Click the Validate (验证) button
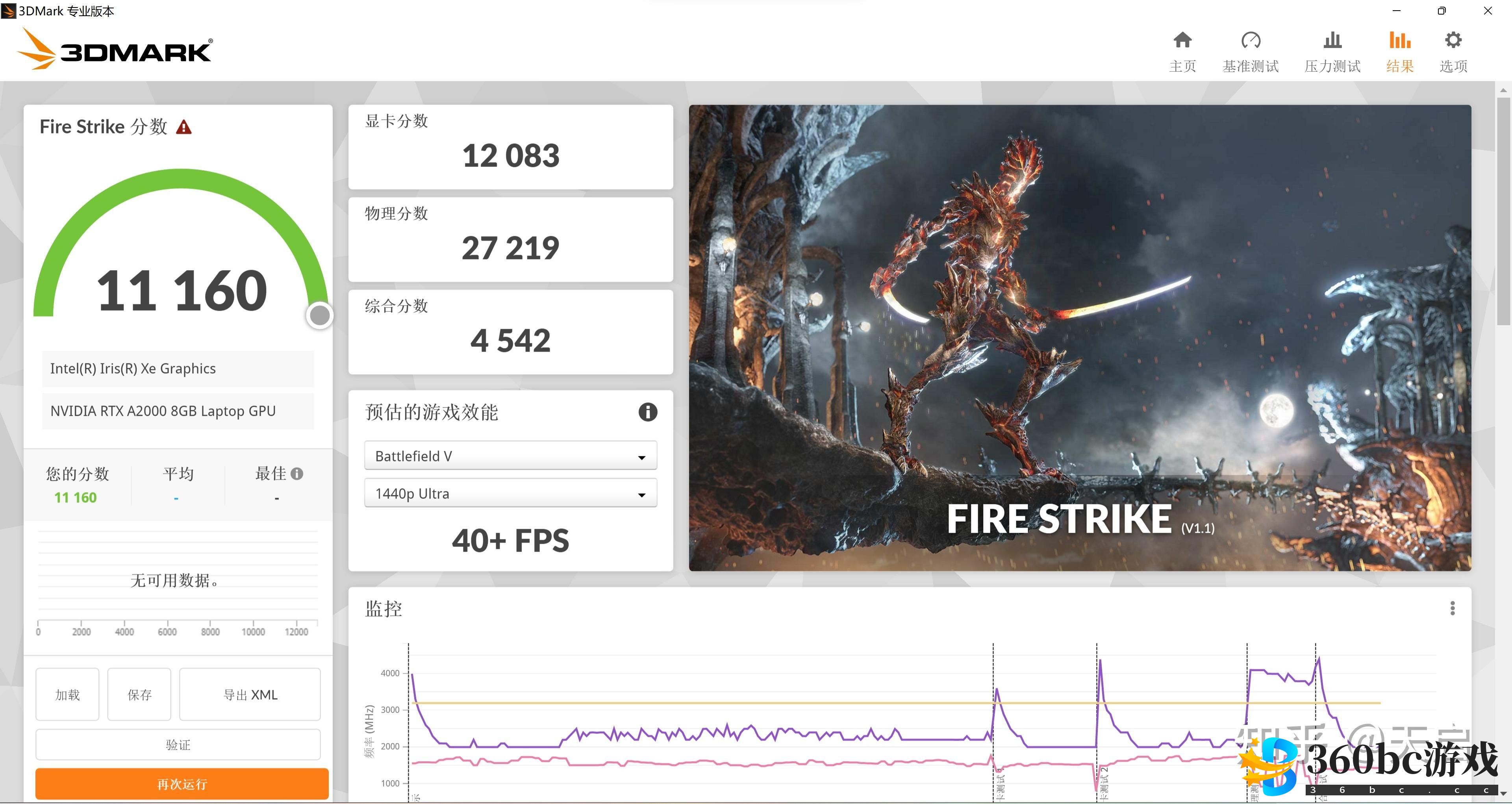Viewport: 1512px width, 804px height. pyautogui.click(x=178, y=745)
